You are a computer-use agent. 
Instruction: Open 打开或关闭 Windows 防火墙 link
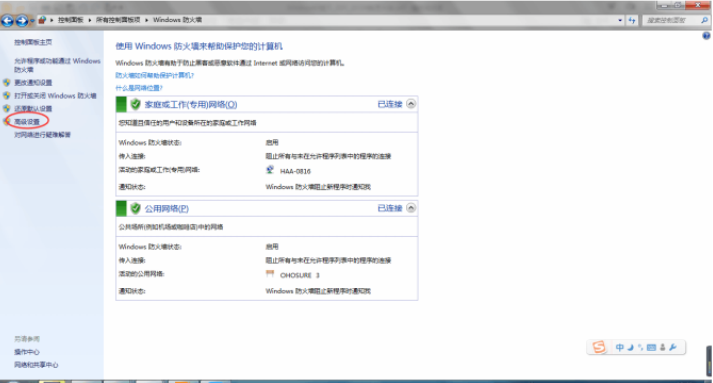(x=55, y=96)
